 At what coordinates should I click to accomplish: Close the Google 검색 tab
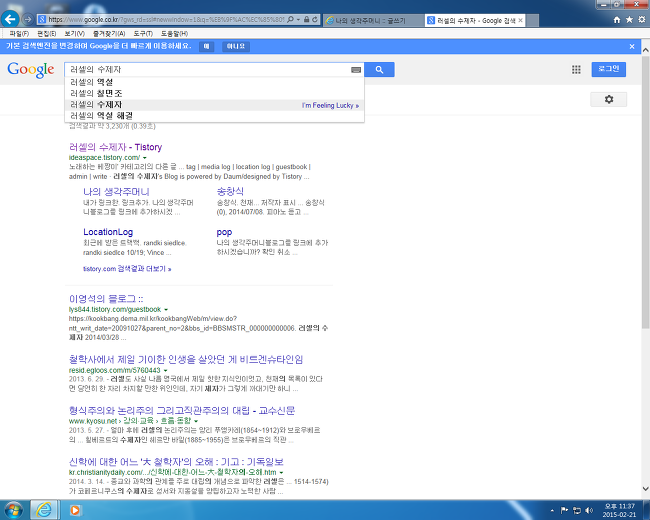pyautogui.click(x=521, y=20)
